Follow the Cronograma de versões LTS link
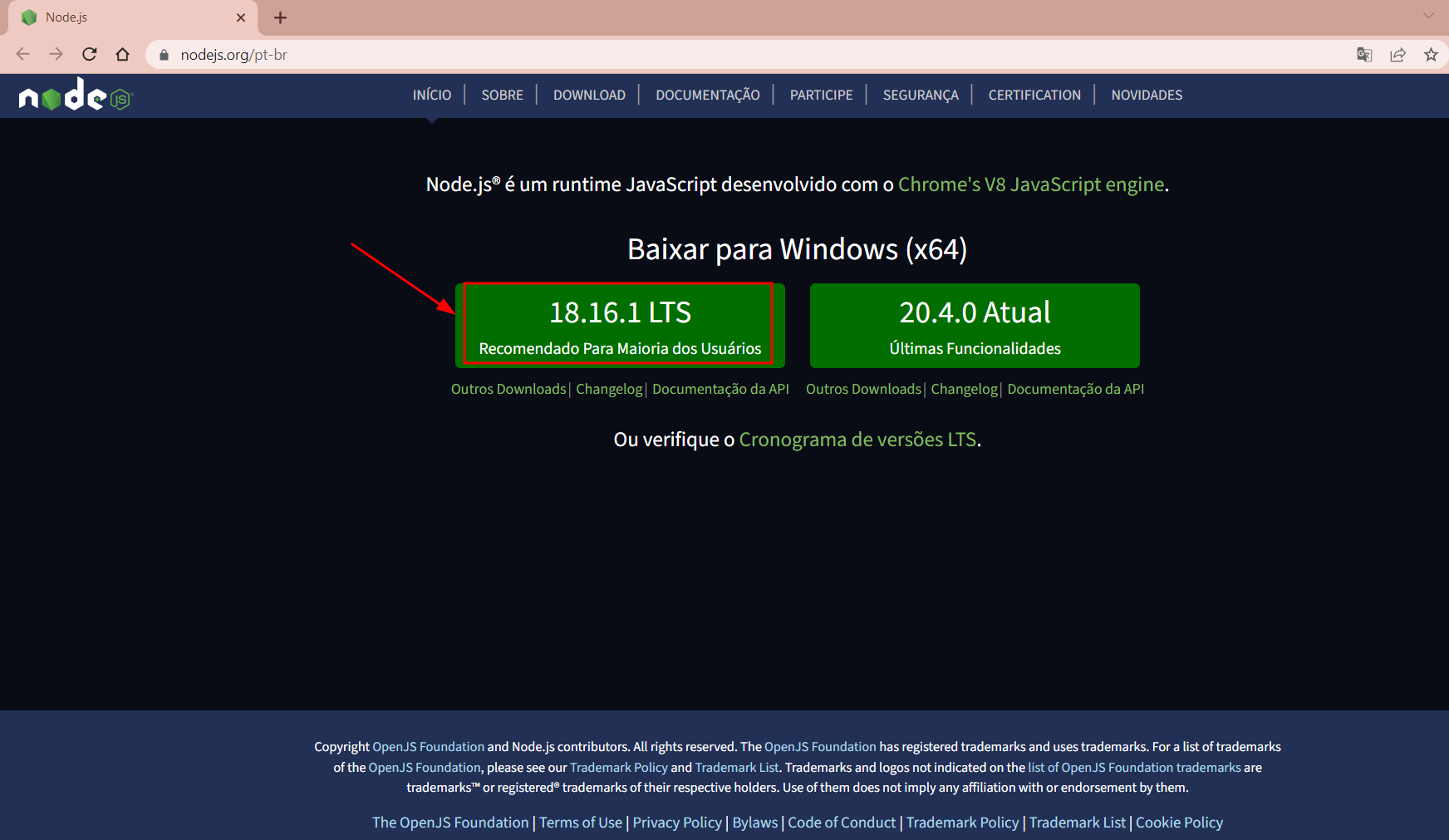 click(x=857, y=440)
